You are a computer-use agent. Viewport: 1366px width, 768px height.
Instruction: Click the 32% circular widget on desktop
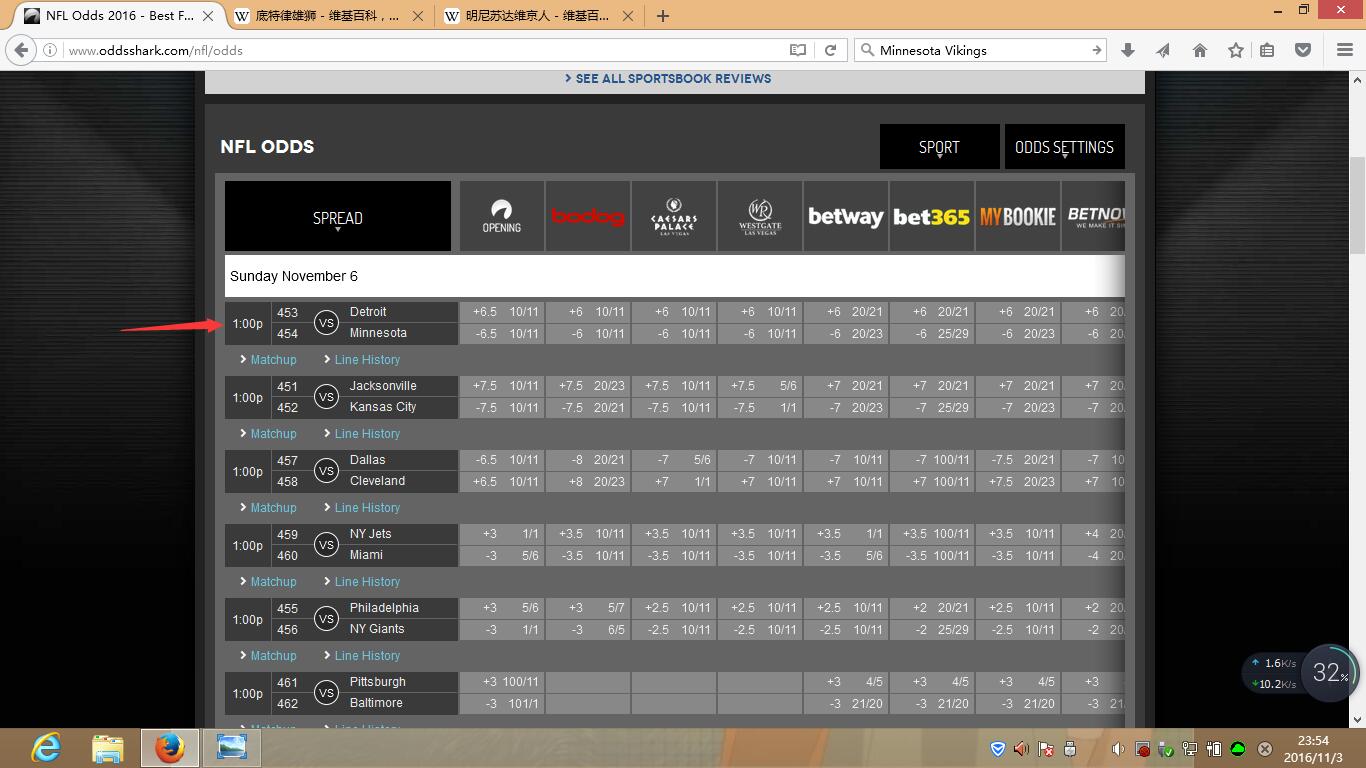tap(1330, 672)
